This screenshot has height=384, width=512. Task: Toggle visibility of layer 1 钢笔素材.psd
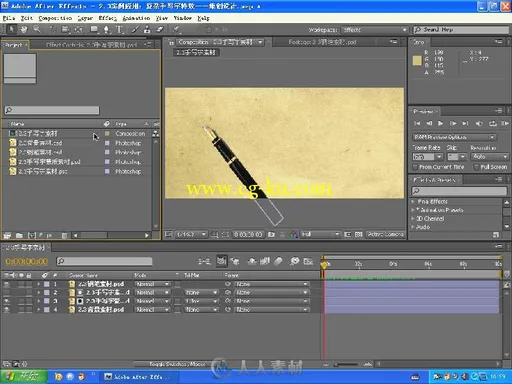[x=7, y=284]
